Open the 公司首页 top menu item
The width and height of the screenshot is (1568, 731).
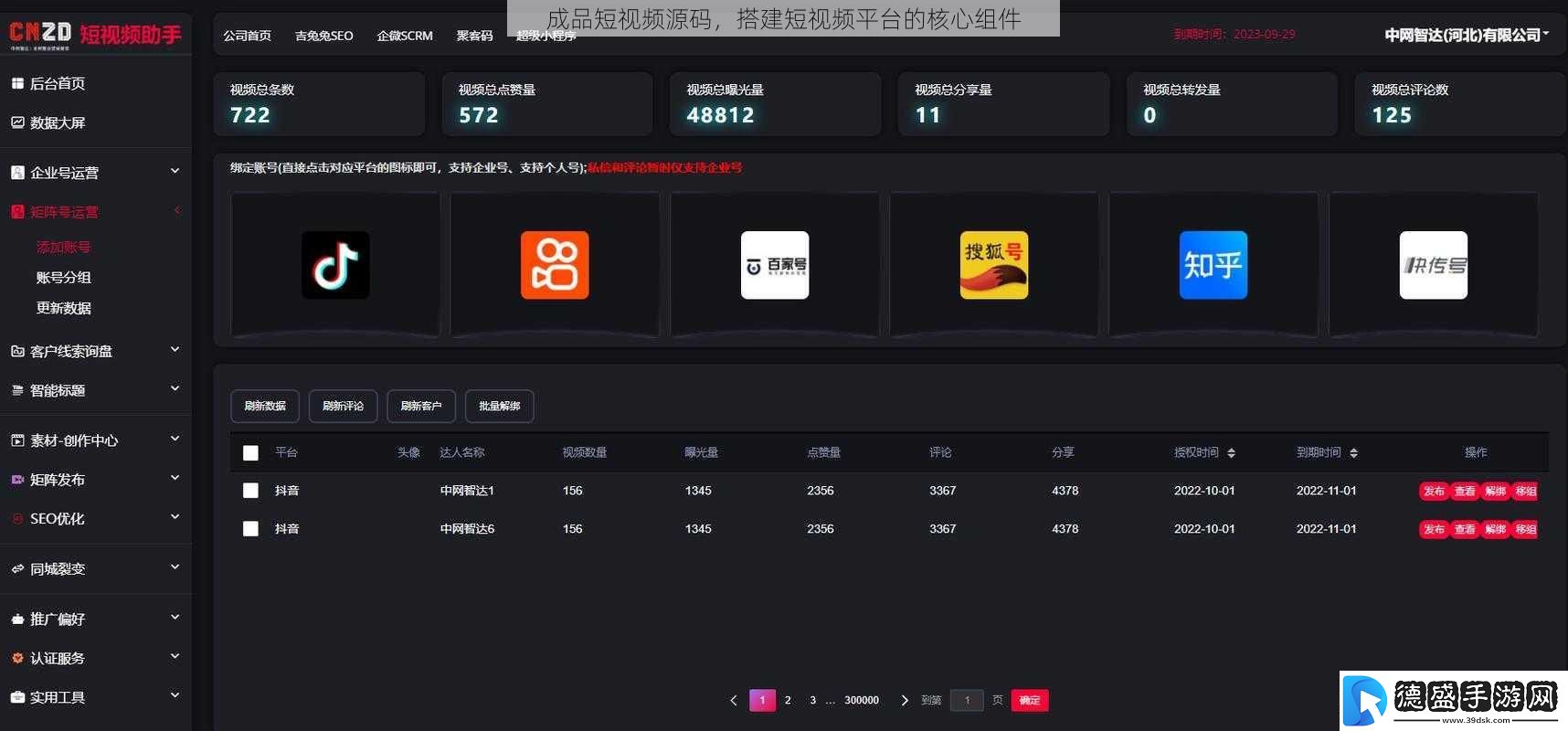(x=247, y=36)
